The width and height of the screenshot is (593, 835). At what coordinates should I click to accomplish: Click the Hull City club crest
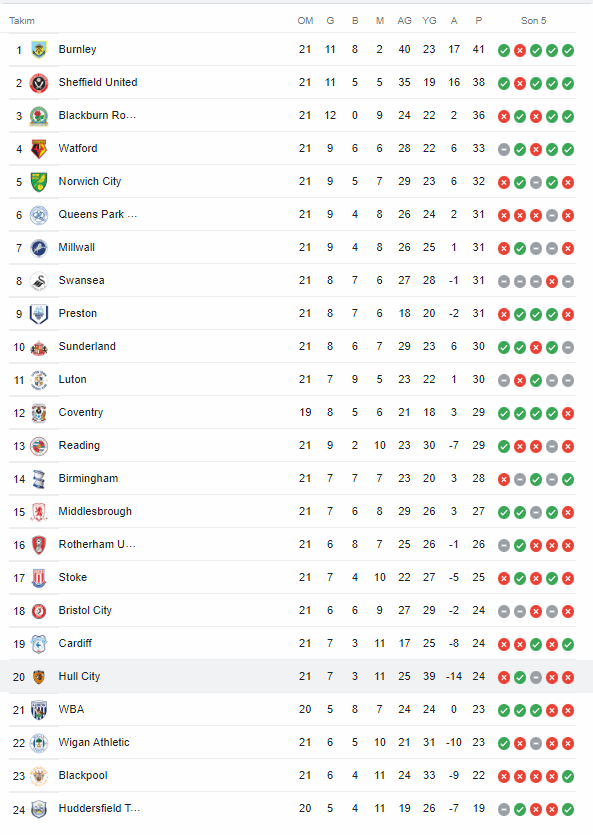pyautogui.click(x=39, y=677)
